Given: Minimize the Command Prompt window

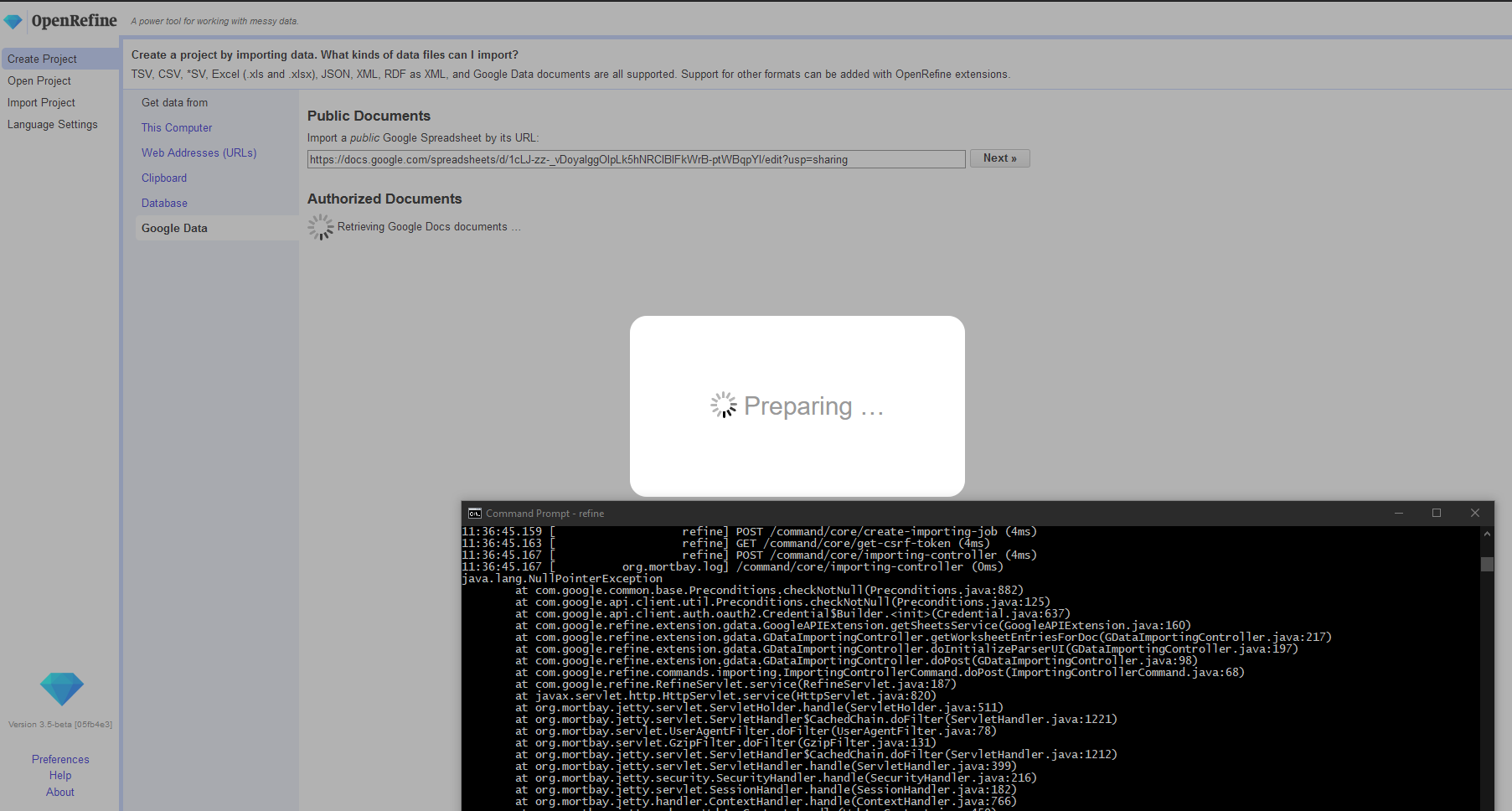Looking at the screenshot, I should 1399,514.
